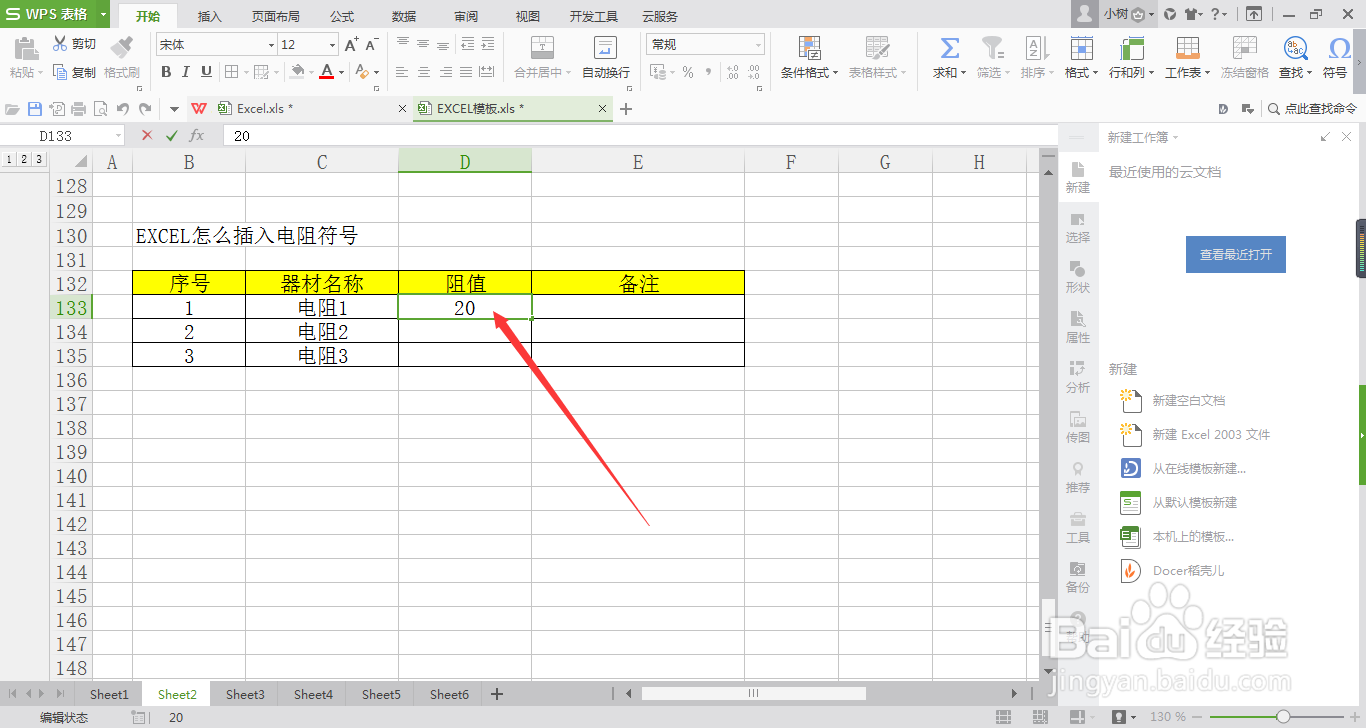The height and width of the screenshot is (728, 1366).
Task: Toggle align text right
Action: click(444, 72)
